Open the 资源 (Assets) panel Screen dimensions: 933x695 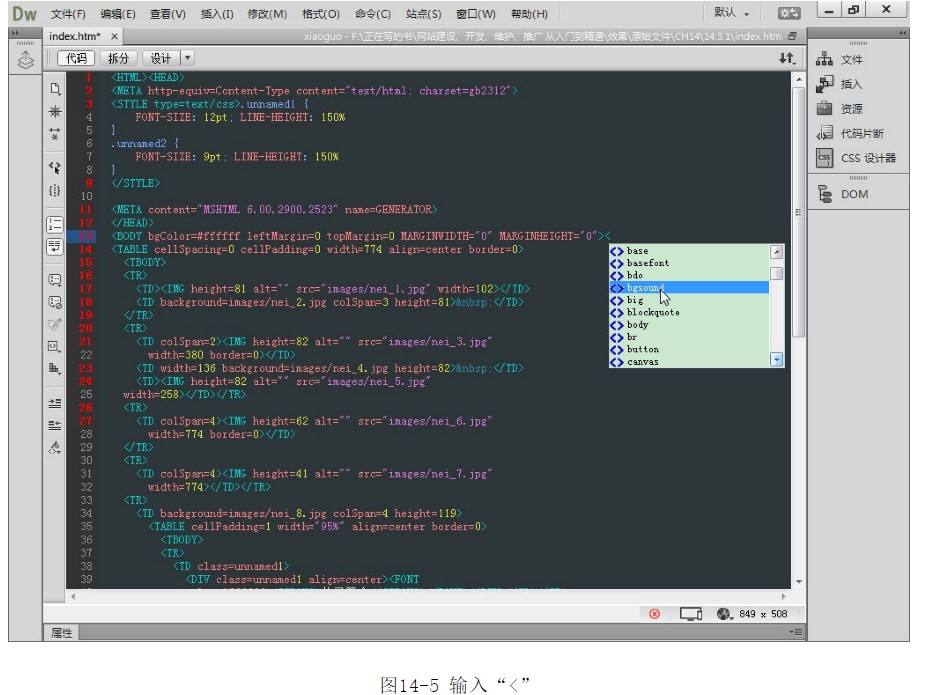pos(851,109)
